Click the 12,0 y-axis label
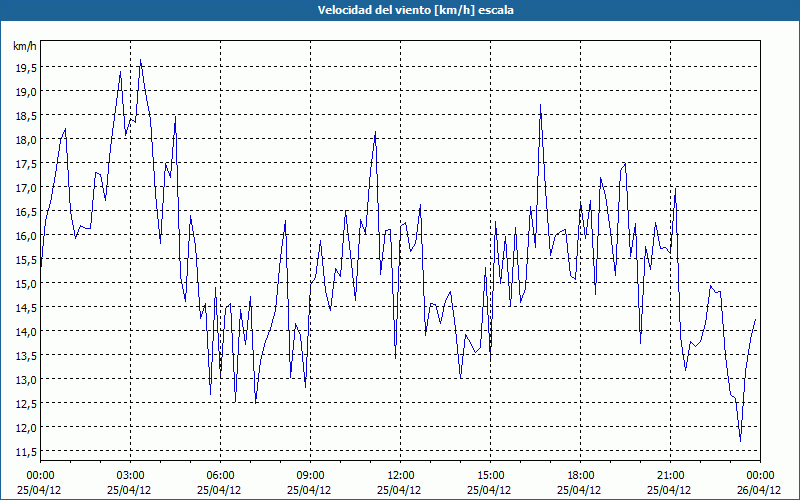Image resolution: width=800 pixels, height=500 pixels. point(25,427)
